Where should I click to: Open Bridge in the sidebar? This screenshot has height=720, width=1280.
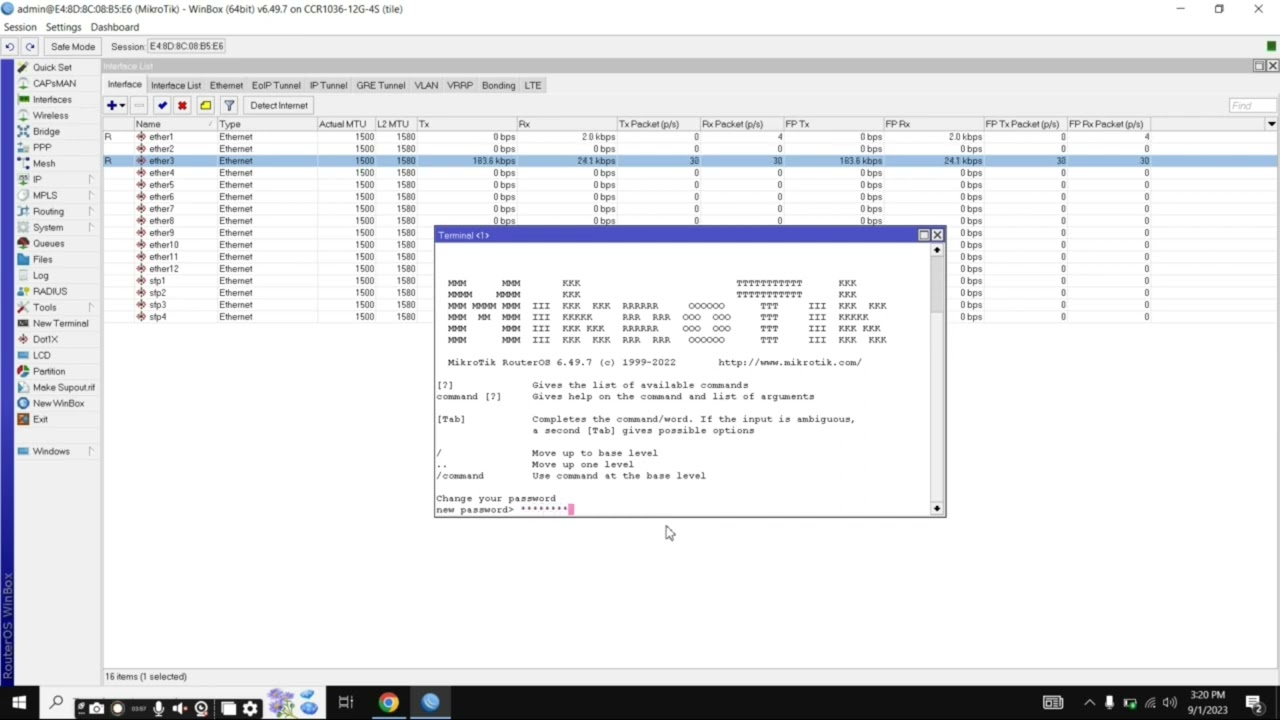[x=46, y=132]
